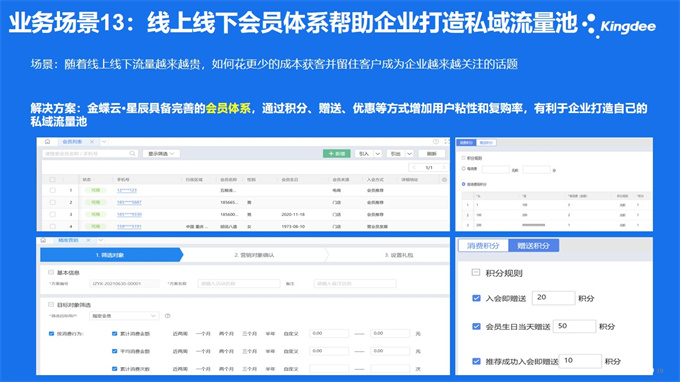Open member phone link ending 9330
The width and height of the screenshot is (680, 382).
coord(129,215)
